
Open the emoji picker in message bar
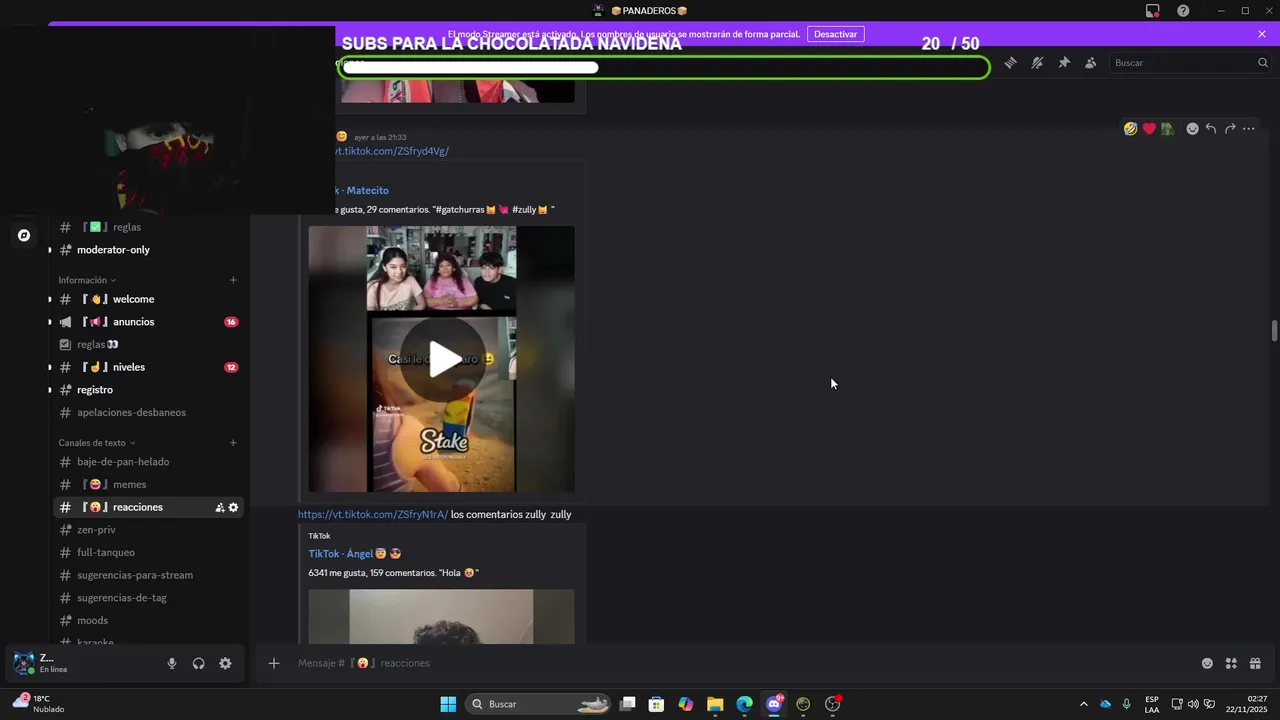click(1207, 663)
